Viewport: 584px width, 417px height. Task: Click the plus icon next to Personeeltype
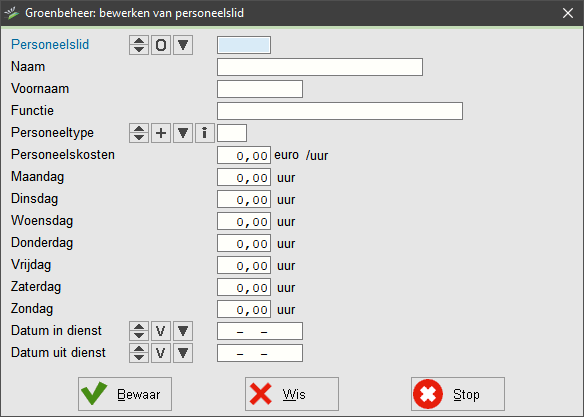161,133
